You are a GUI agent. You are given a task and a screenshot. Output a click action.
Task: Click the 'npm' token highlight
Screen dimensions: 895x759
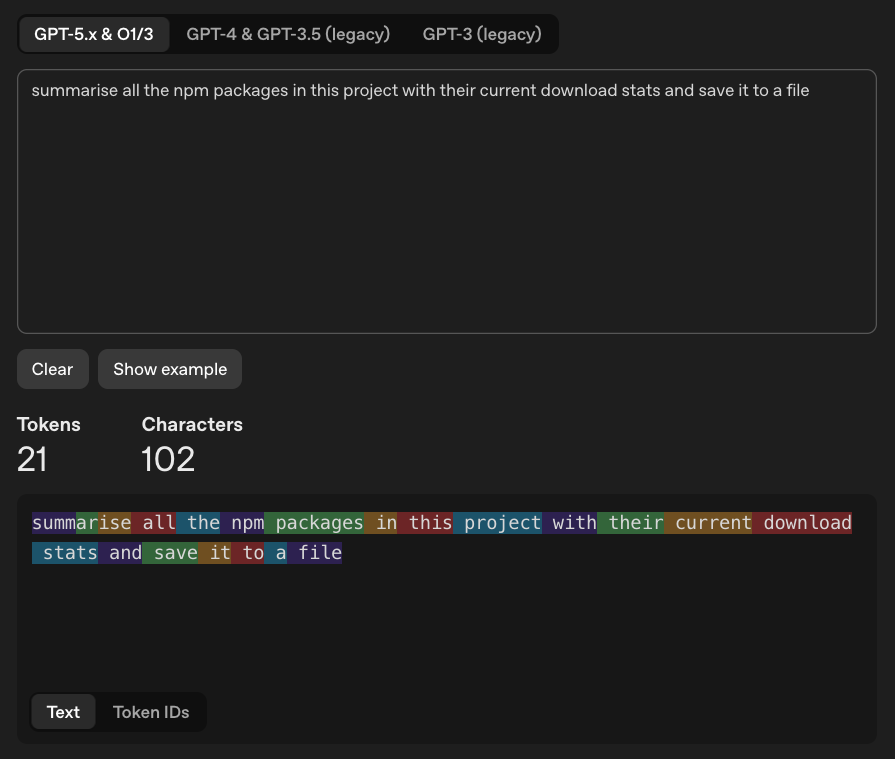[x=242, y=523]
